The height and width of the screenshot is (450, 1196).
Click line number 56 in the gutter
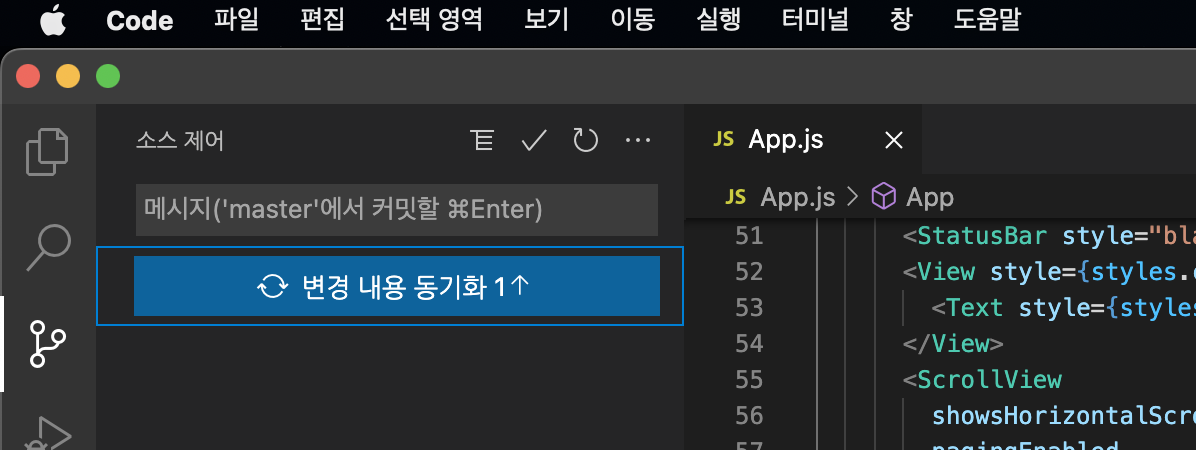[x=749, y=415]
